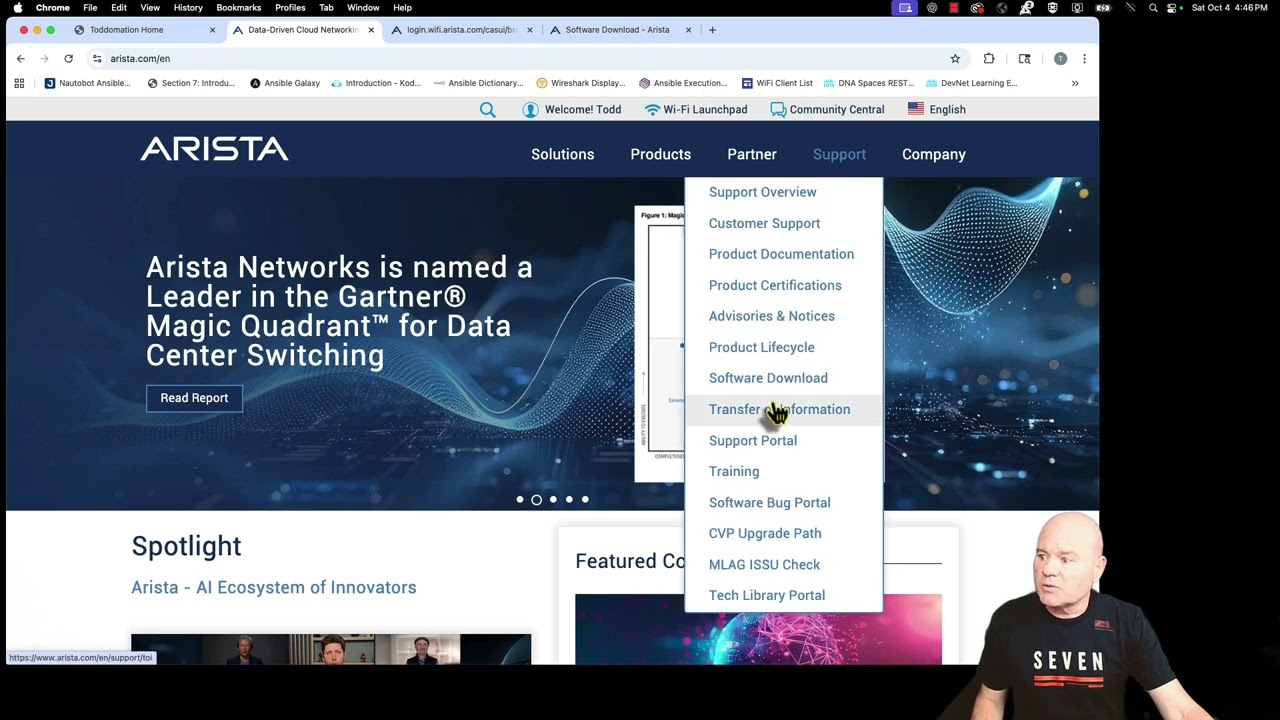Open the Products navigation menu

tap(660, 154)
